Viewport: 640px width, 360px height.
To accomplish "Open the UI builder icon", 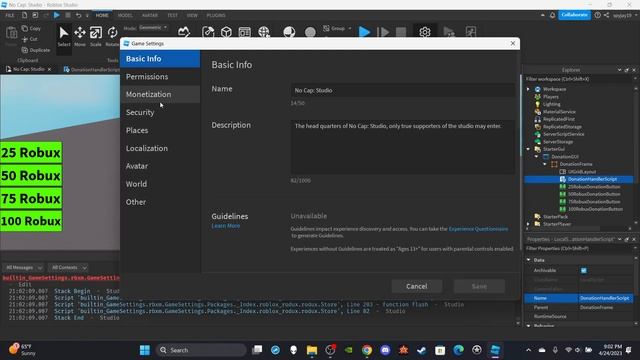I will click(x=244, y=32).
